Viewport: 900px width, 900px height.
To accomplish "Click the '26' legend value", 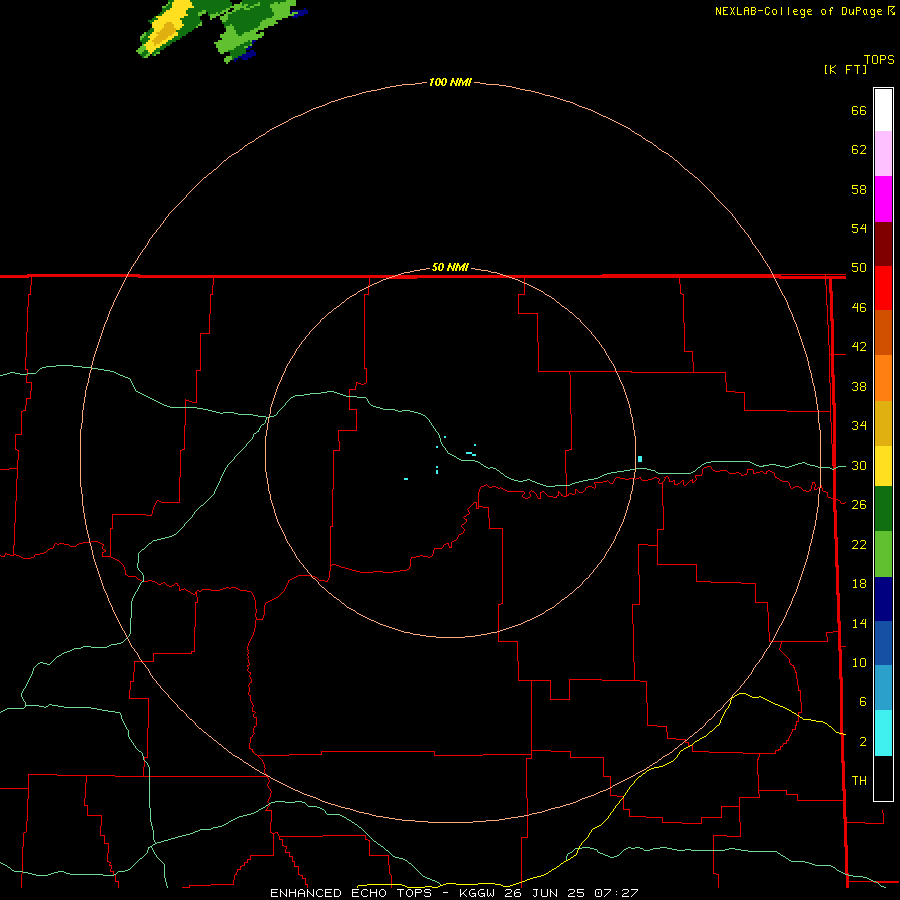I will (x=859, y=505).
